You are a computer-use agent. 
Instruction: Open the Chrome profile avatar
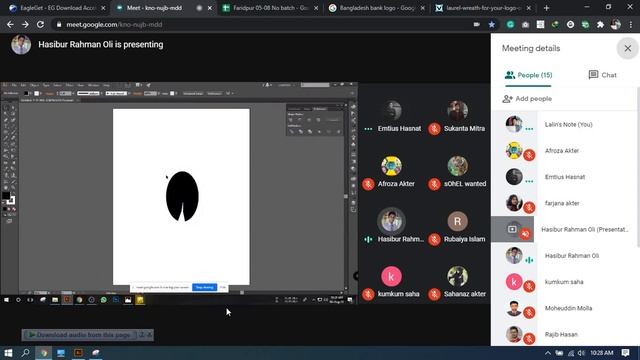[616, 24]
